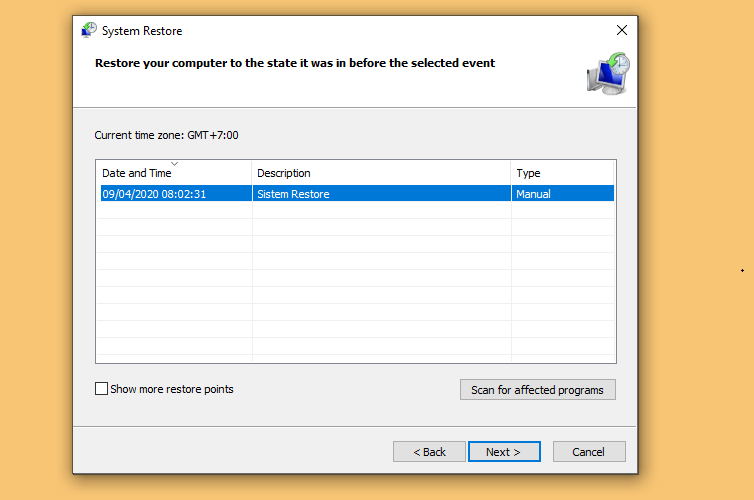Click the restore computer clock icon
Image resolution: width=754 pixels, height=500 pixels.
608,74
